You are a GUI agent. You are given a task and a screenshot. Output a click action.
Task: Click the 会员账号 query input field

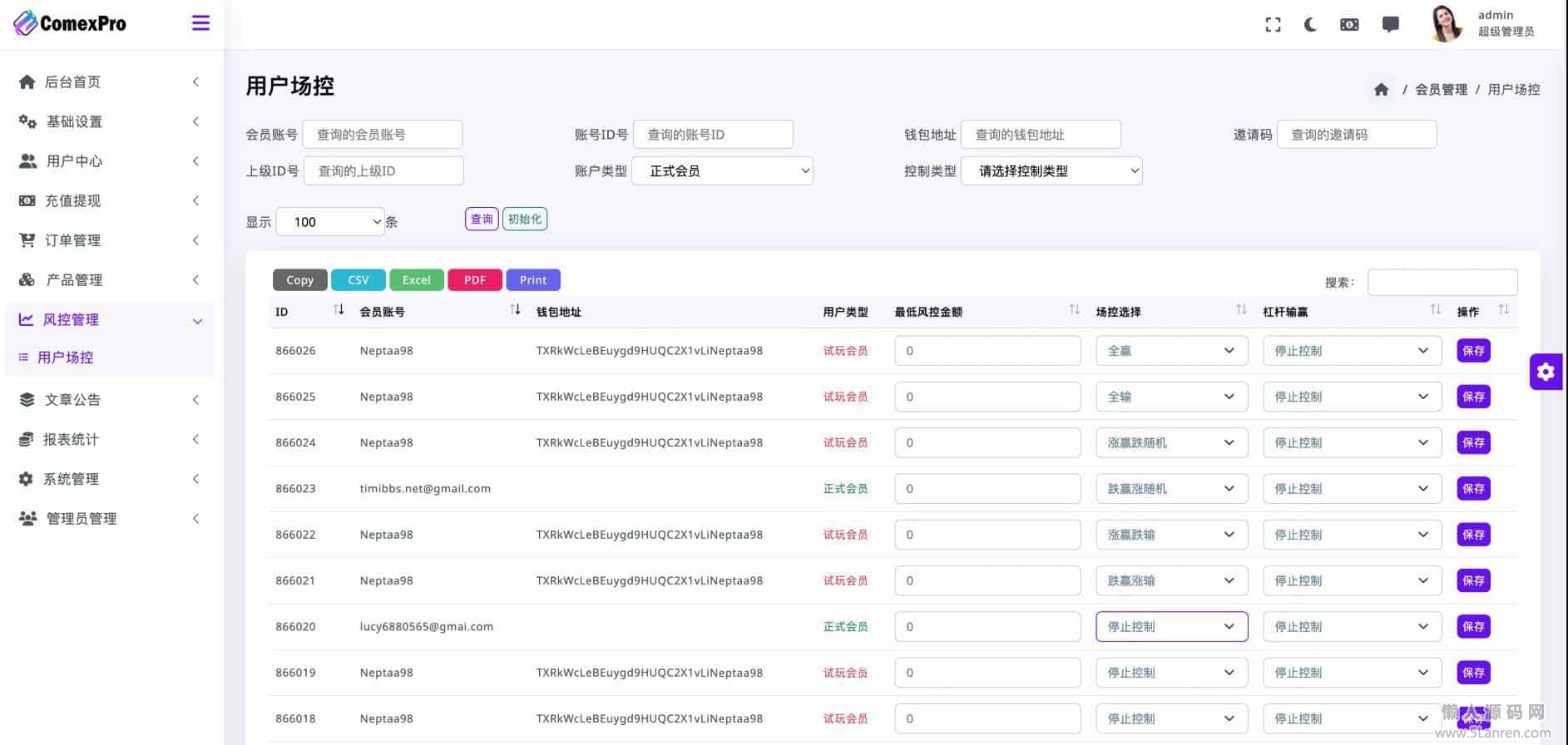click(382, 135)
